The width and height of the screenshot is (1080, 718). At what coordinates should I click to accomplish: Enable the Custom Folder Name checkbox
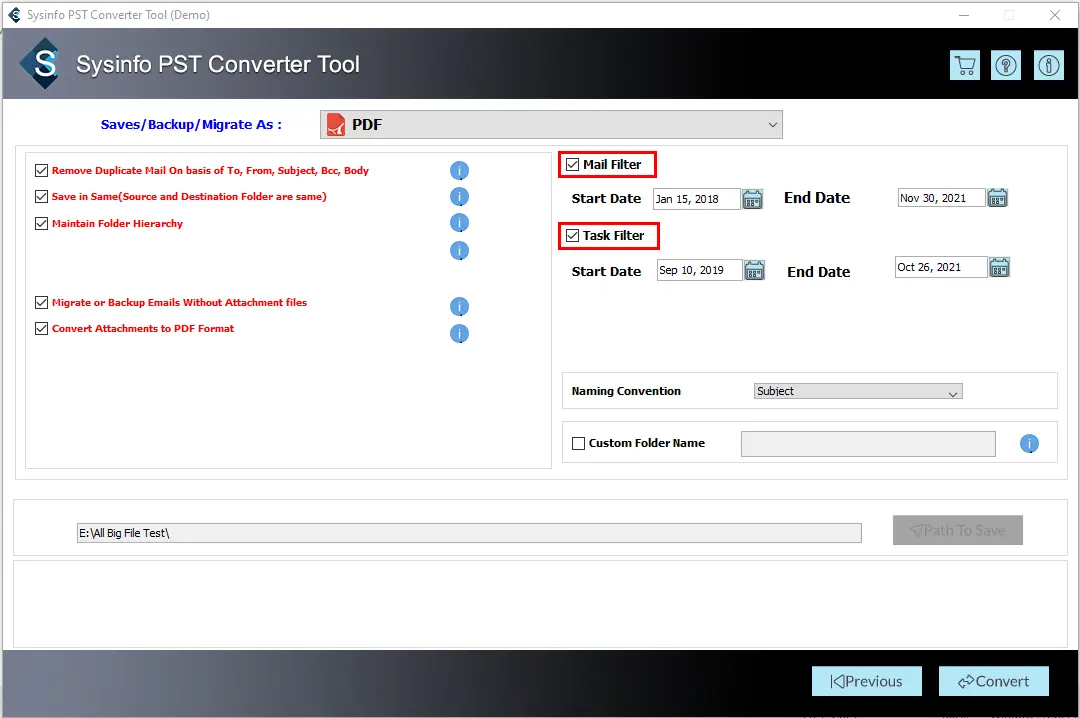click(x=578, y=443)
